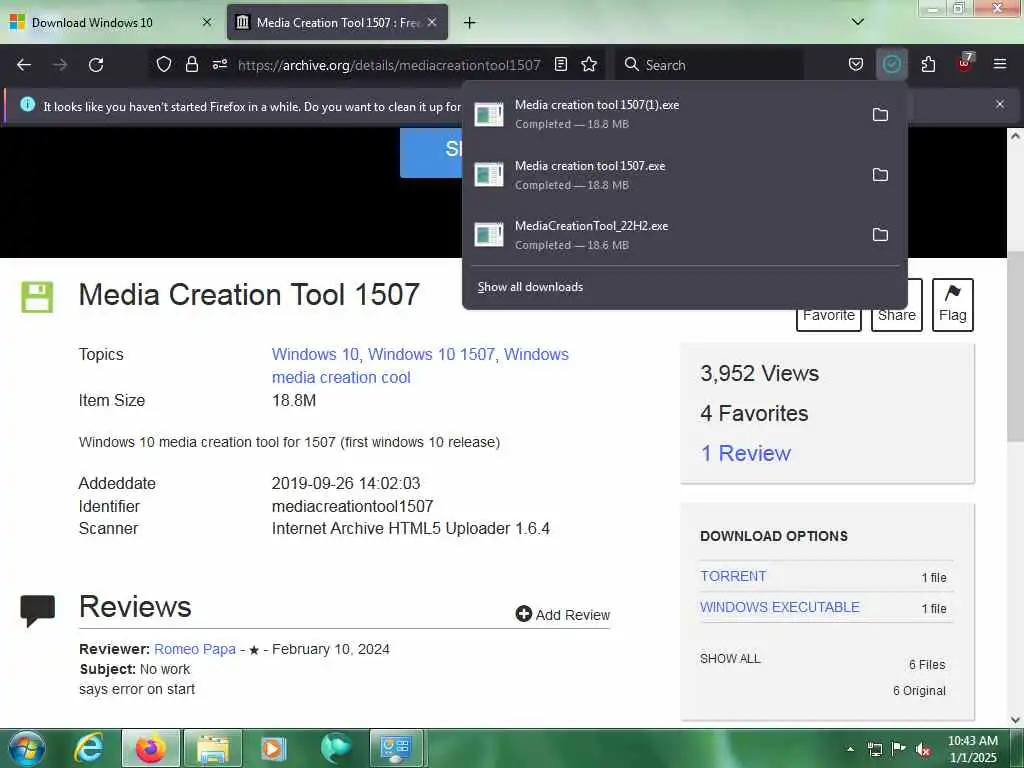Open downloaded Media creation tool 1507(1).exe

click(x=664, y=114)
